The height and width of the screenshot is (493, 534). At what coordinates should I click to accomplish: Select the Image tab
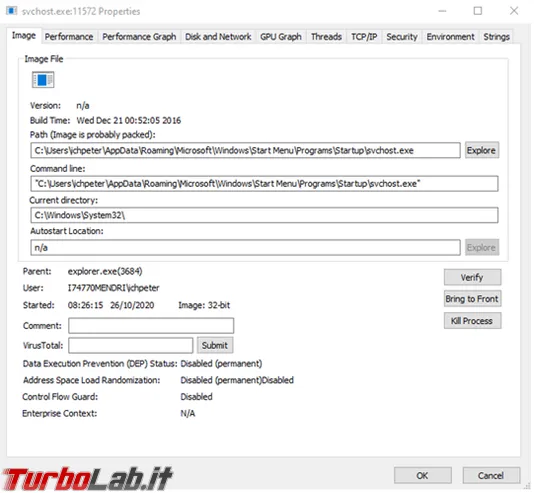(x=24, y=36)
